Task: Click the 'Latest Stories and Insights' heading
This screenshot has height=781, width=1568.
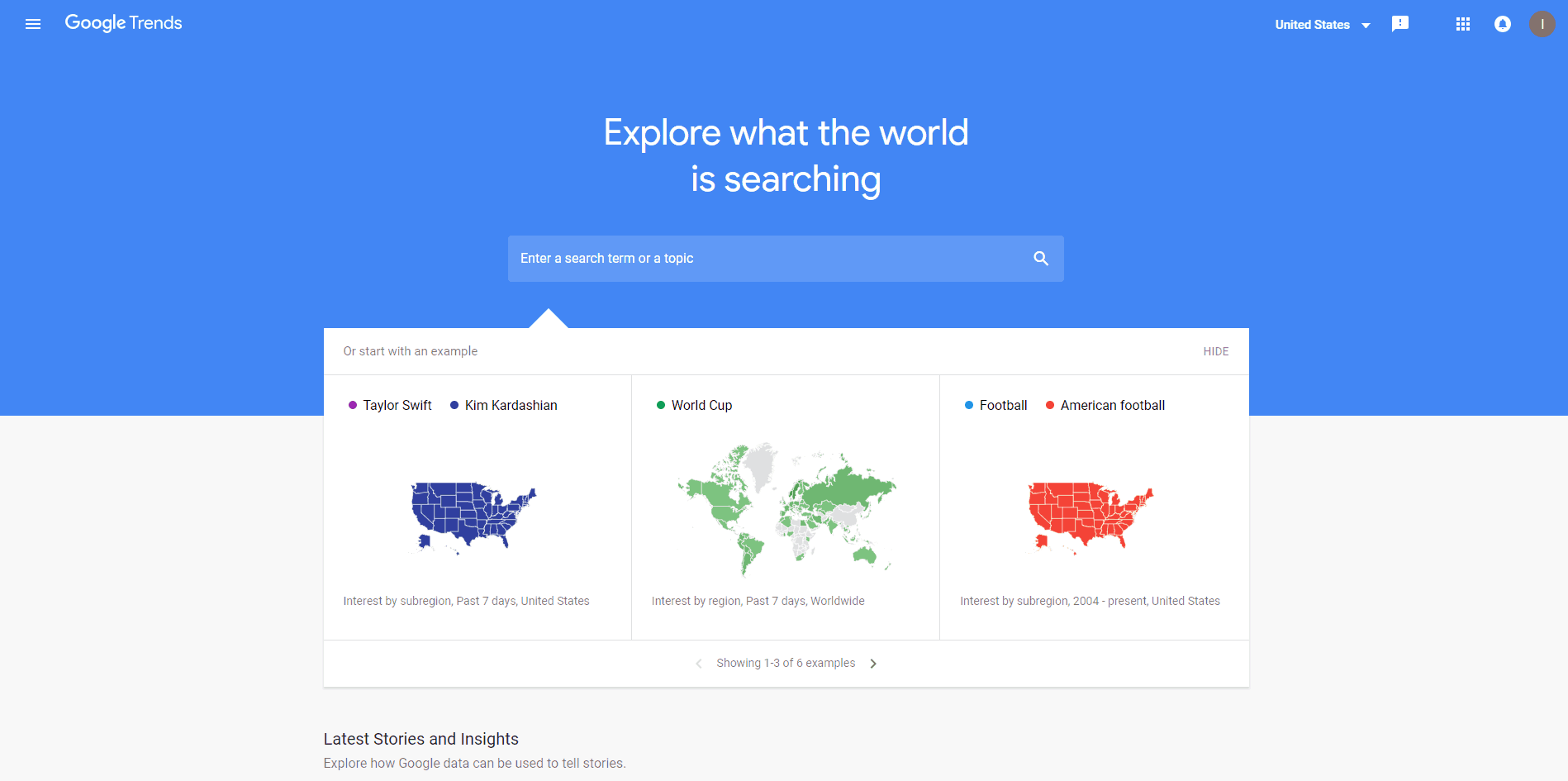Action: click(x=421, y=739)
